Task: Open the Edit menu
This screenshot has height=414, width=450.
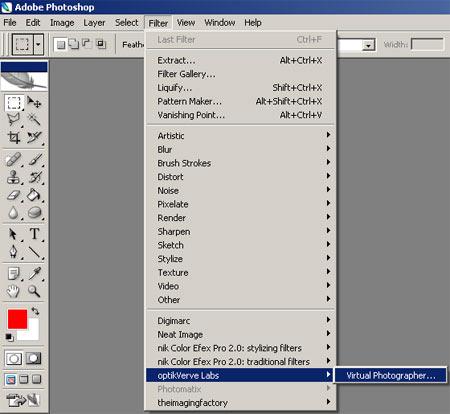Action: coord(33,23)
